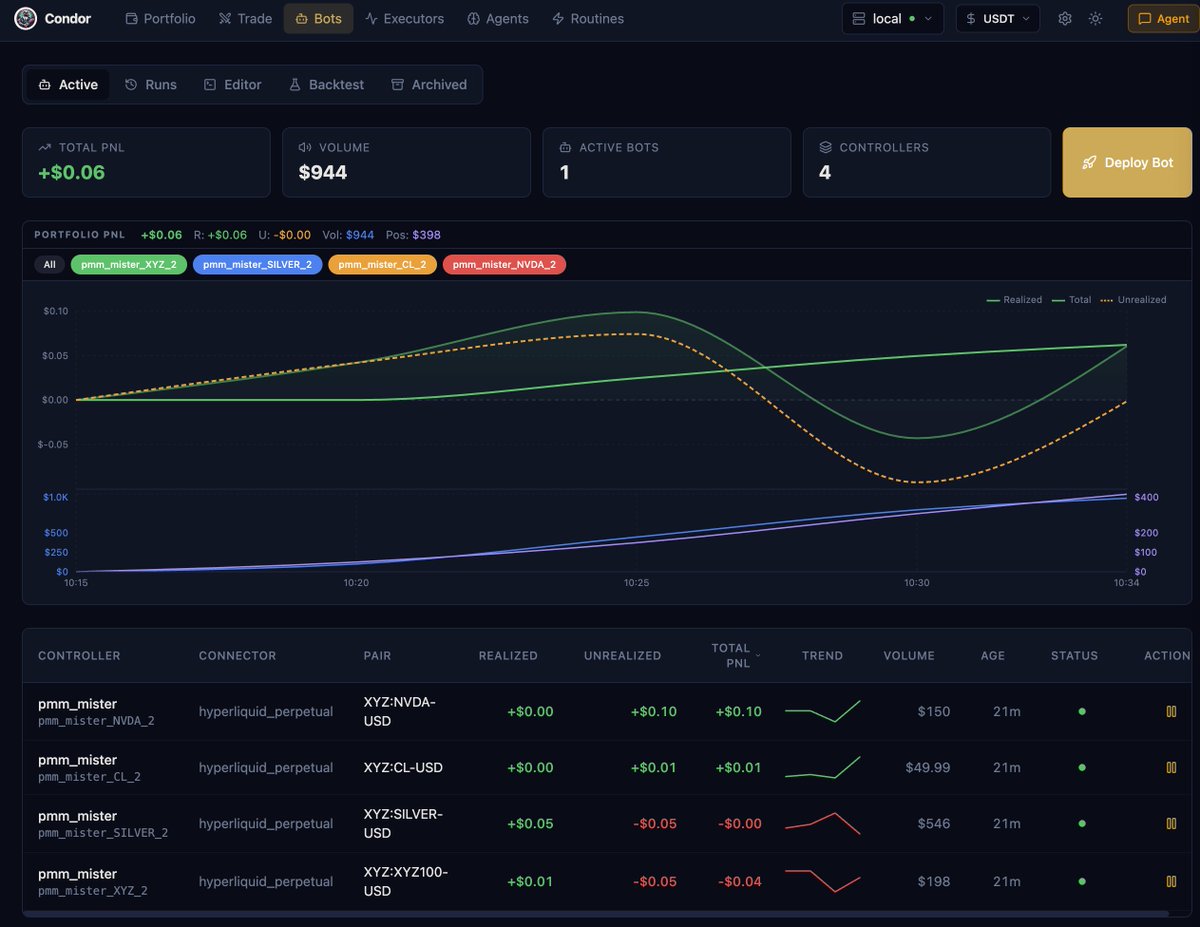Click the Pair column header
The image size is (1200, 927).
(378, 656)
